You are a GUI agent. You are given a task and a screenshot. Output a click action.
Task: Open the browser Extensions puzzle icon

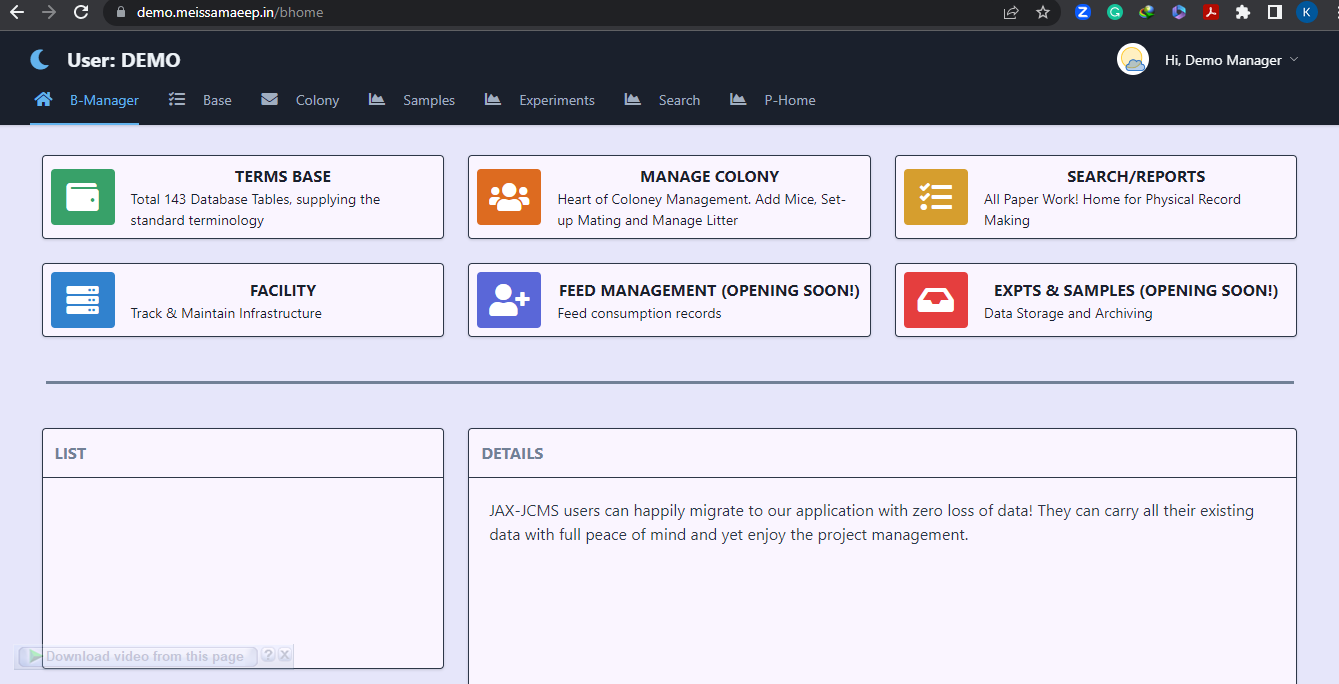click(1243, 13)
